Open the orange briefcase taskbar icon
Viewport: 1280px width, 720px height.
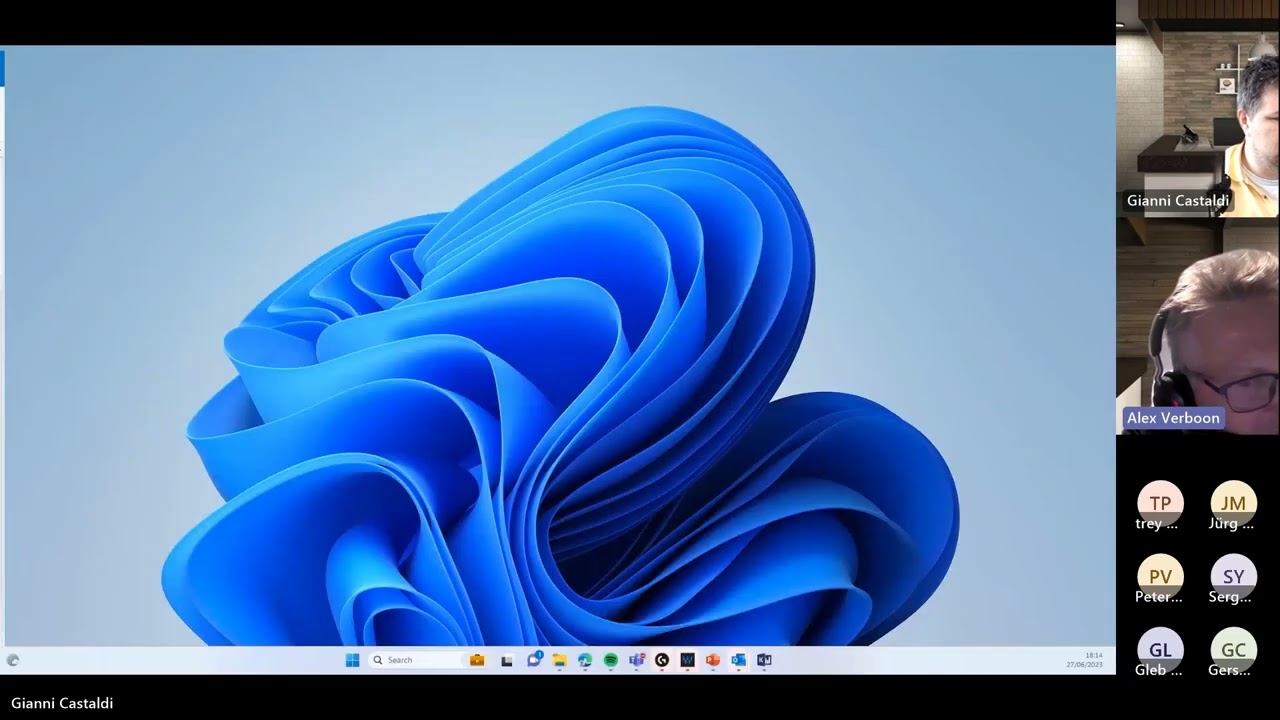pos(477,660)
